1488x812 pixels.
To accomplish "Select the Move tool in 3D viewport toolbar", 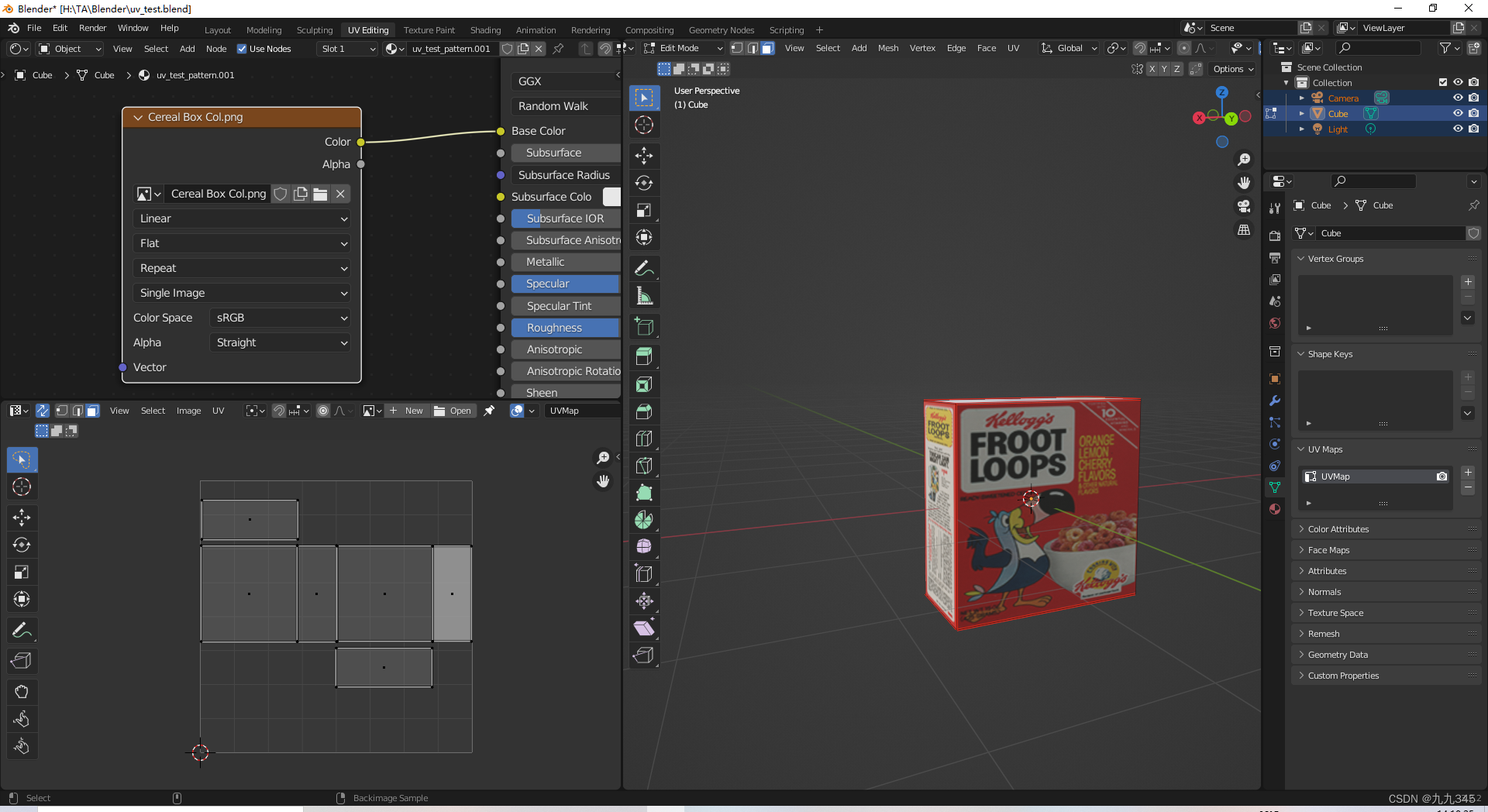I will click(644, 156).
